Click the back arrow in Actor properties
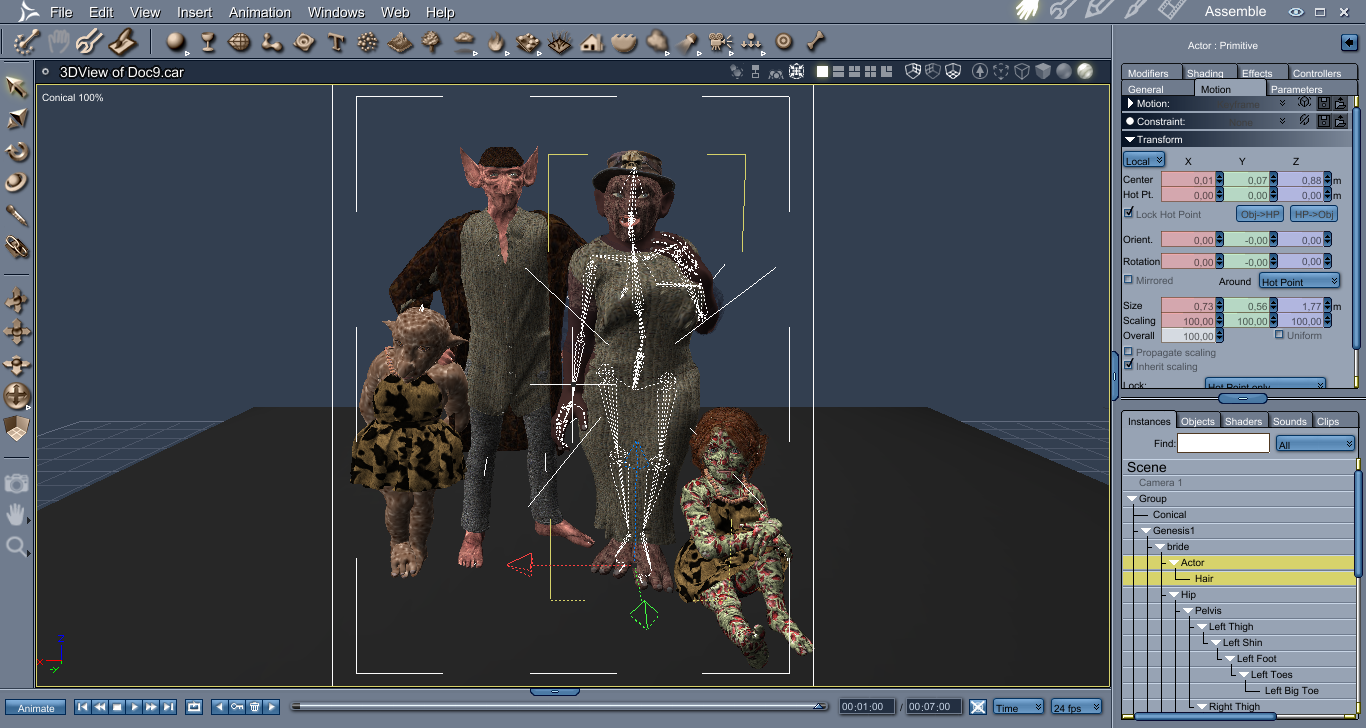 coord(1348,43)
